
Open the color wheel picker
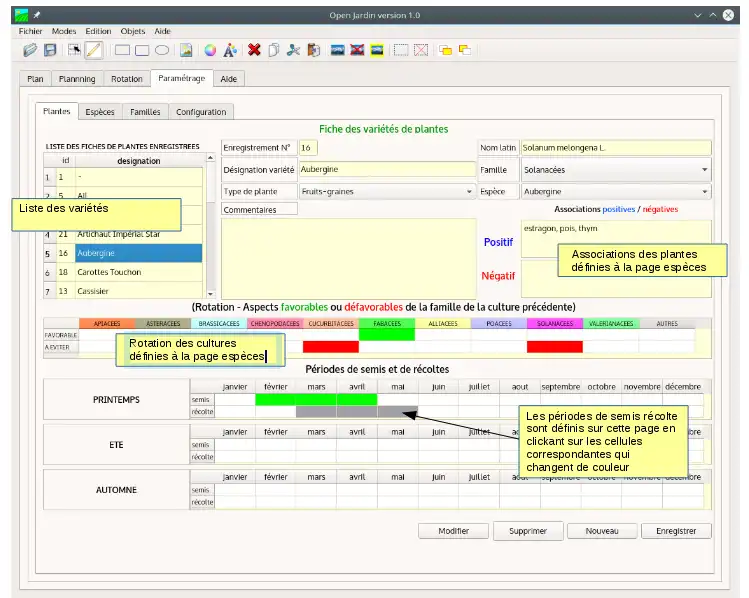coord(210,49)
